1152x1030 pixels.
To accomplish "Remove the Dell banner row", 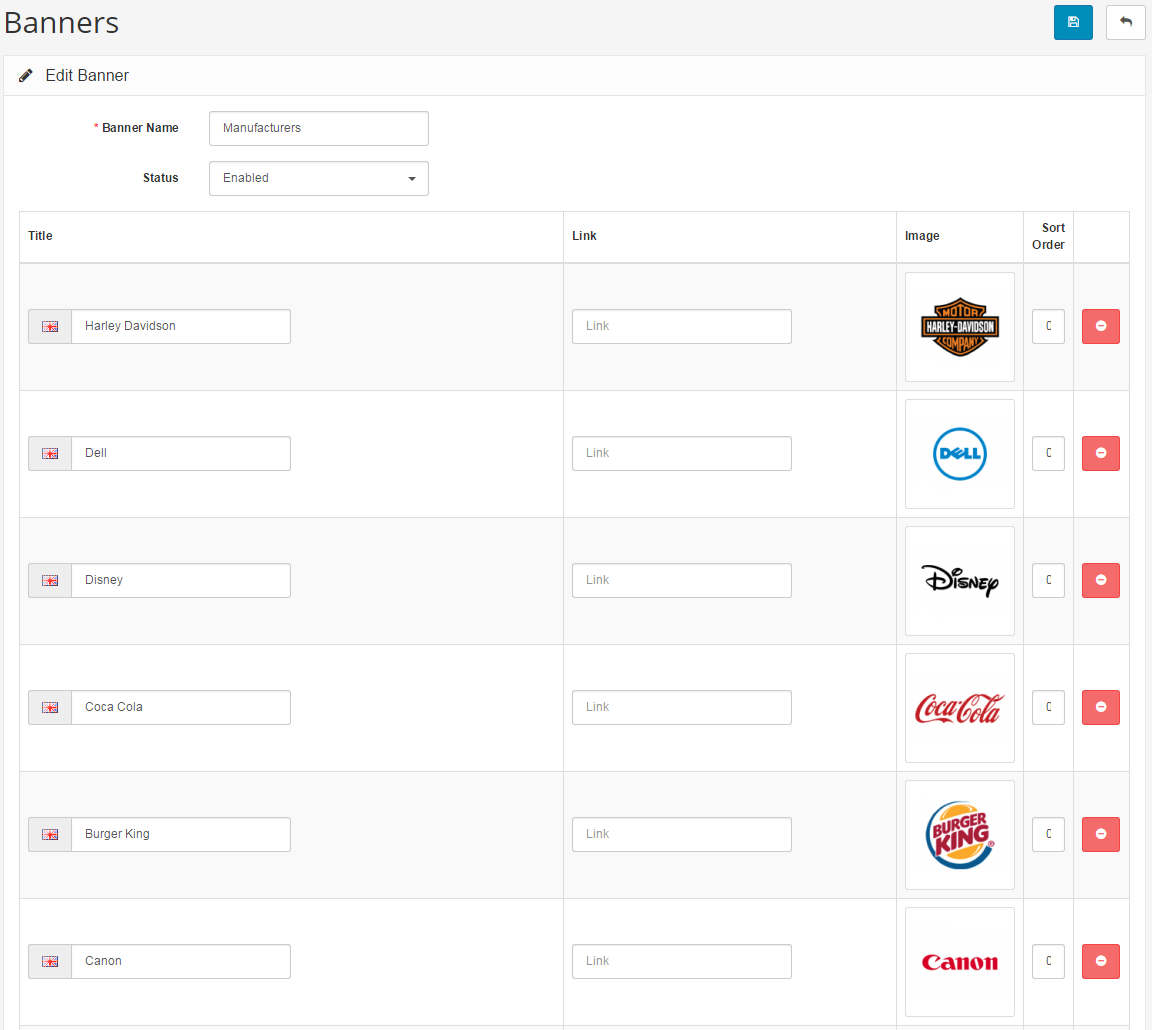I will point(1101,453).
